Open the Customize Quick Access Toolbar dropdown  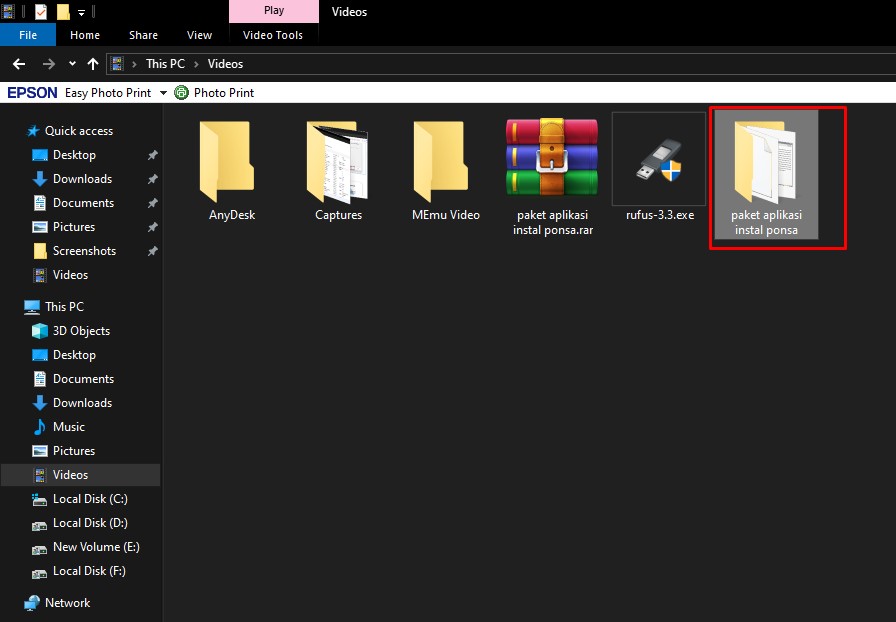pos(81,12)
